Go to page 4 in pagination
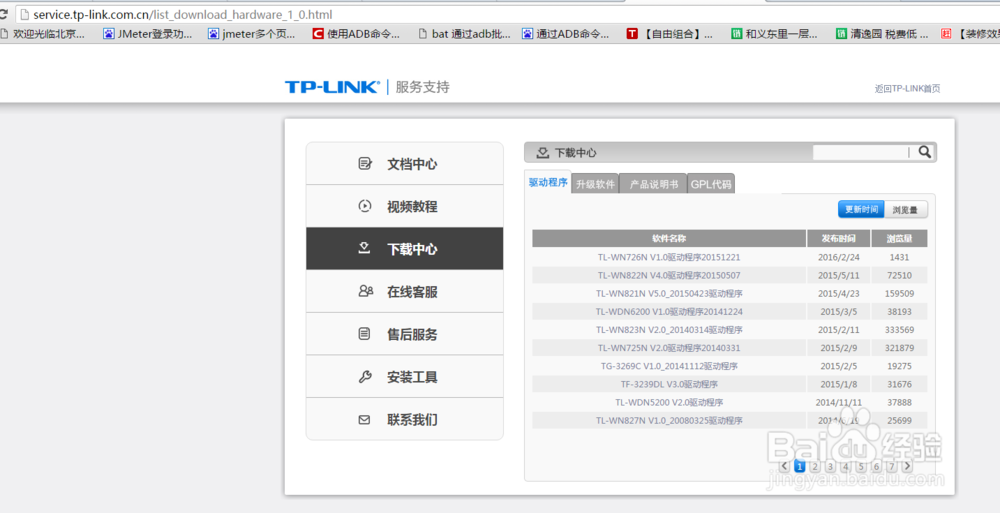Image resolution: width=1000 pixels, height=513 pixels. tap(845, 466)
